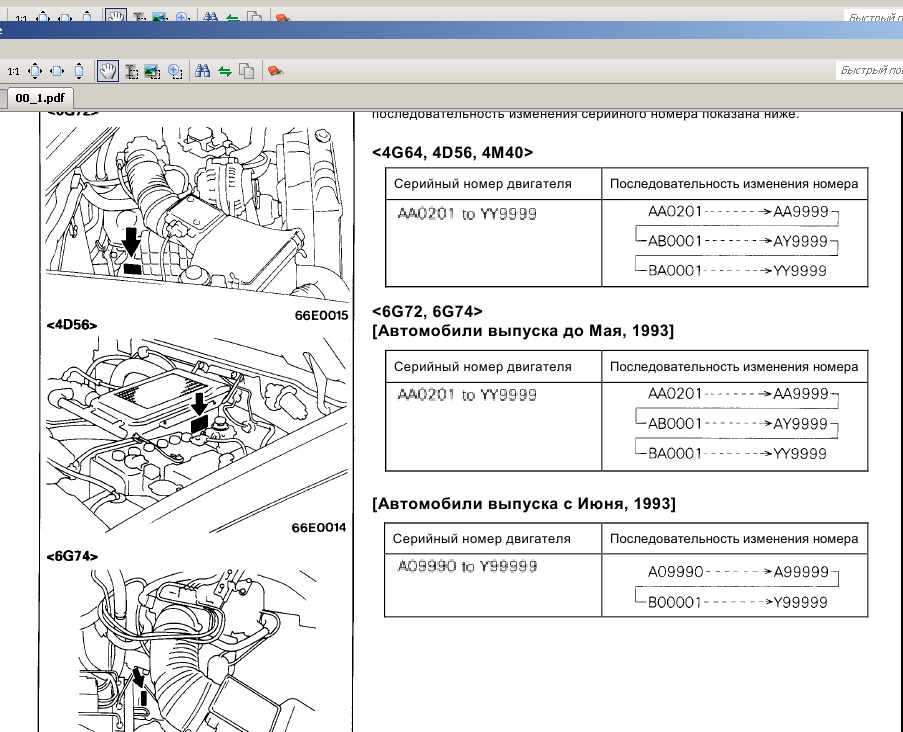This screenshot has width=903, height=732.
Task: Click the green double-arrow icon
Action: coord(225,71)
